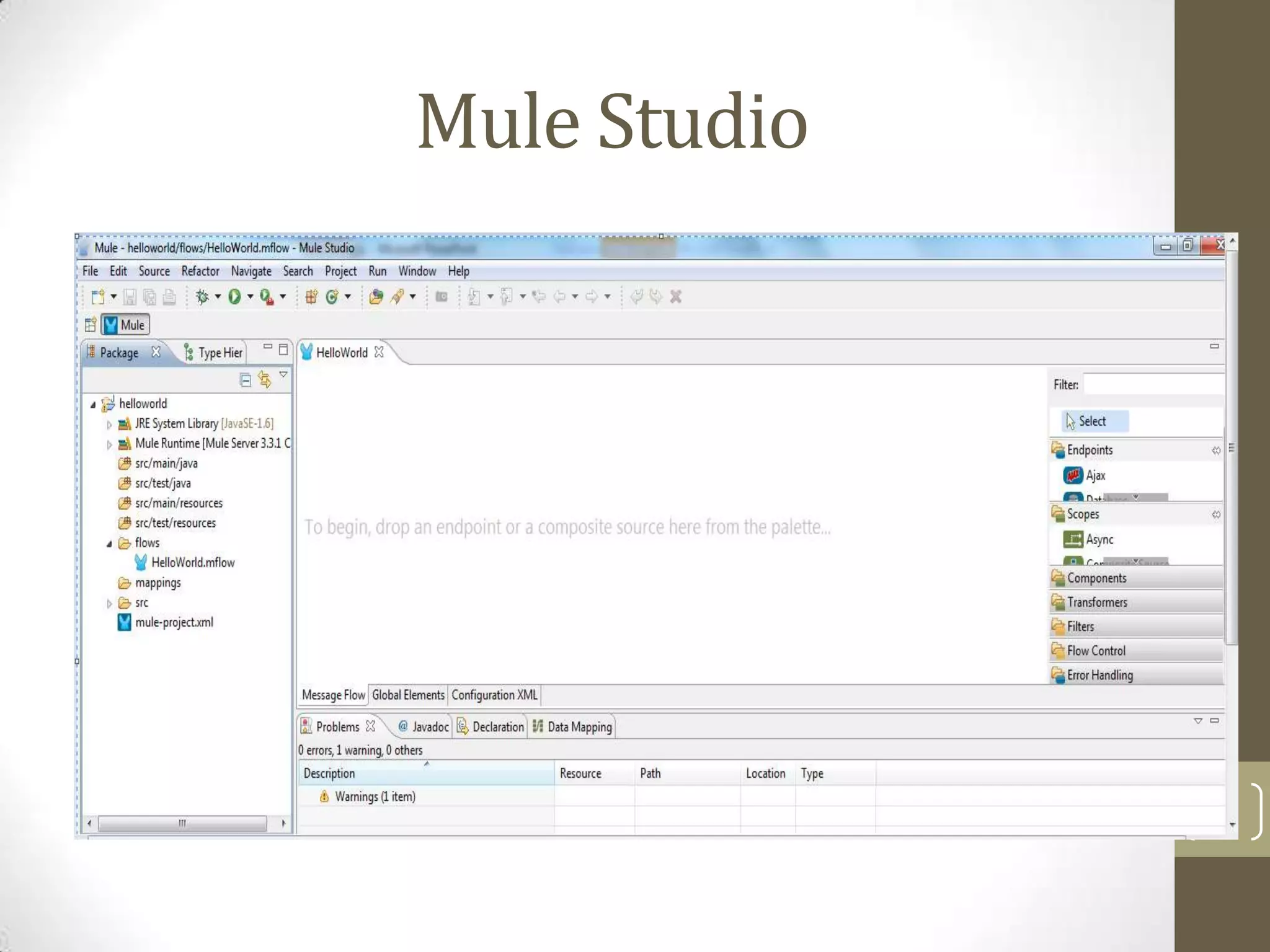This screenshot has height=952, width=1270.
Task: Click the Last Edit Location icon
Action: 538,297
